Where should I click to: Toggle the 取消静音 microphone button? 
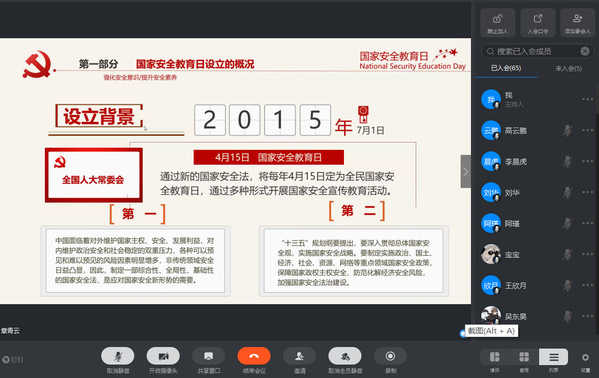click(118, 356)
